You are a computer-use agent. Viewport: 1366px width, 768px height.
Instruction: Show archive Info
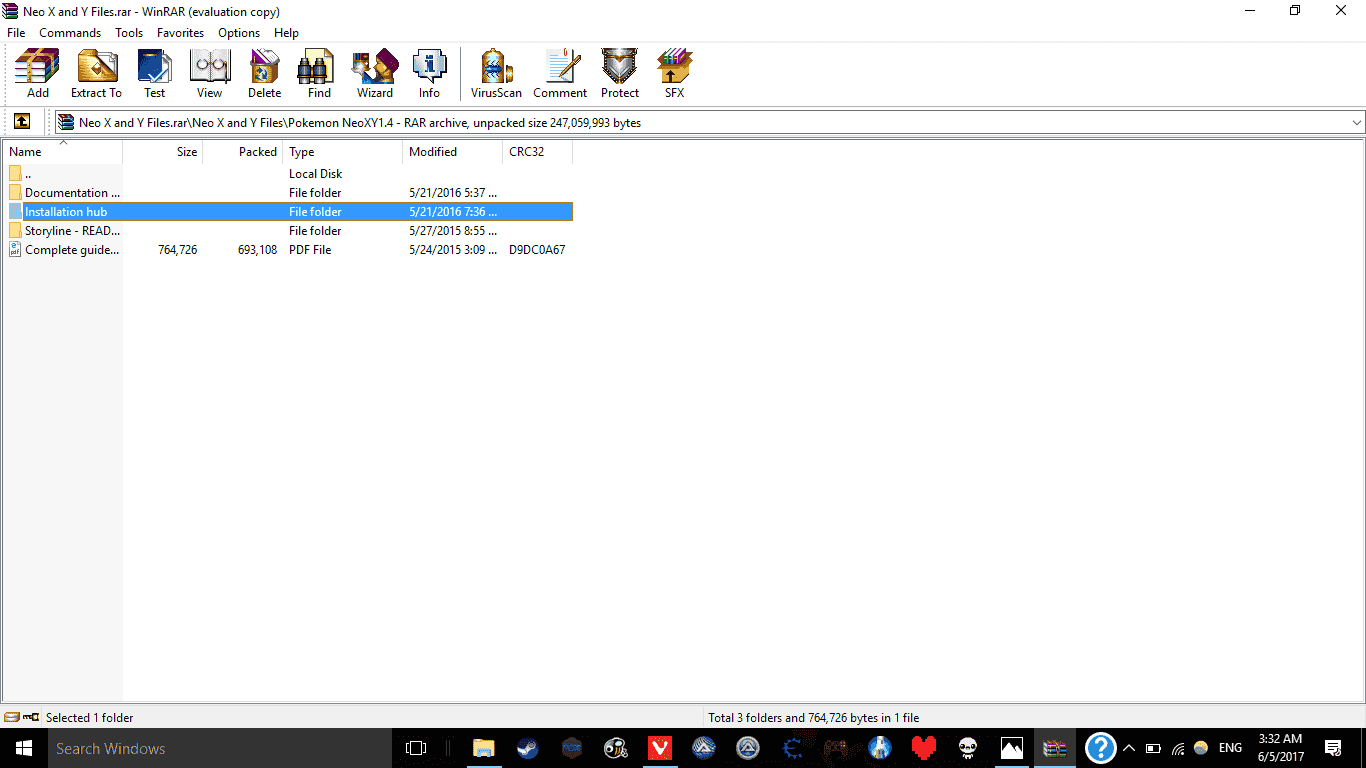tap(429, 73)
